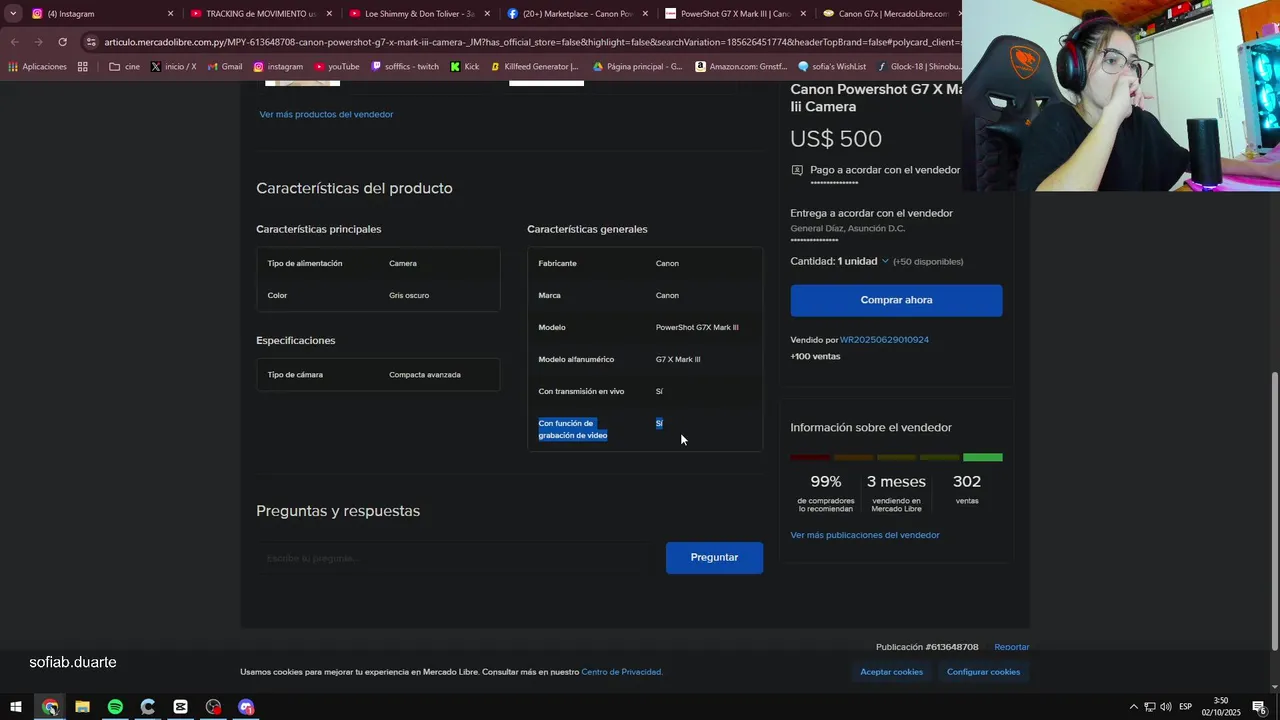Click the Preguntar button
The height and width of the screenshot is (720, 1280).
click(x=714, y=557)
